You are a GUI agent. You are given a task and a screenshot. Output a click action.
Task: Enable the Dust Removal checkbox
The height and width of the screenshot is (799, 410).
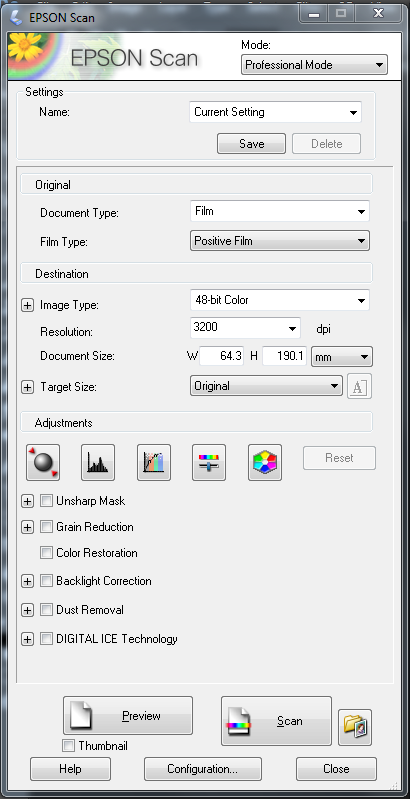(x=46, y=609)
